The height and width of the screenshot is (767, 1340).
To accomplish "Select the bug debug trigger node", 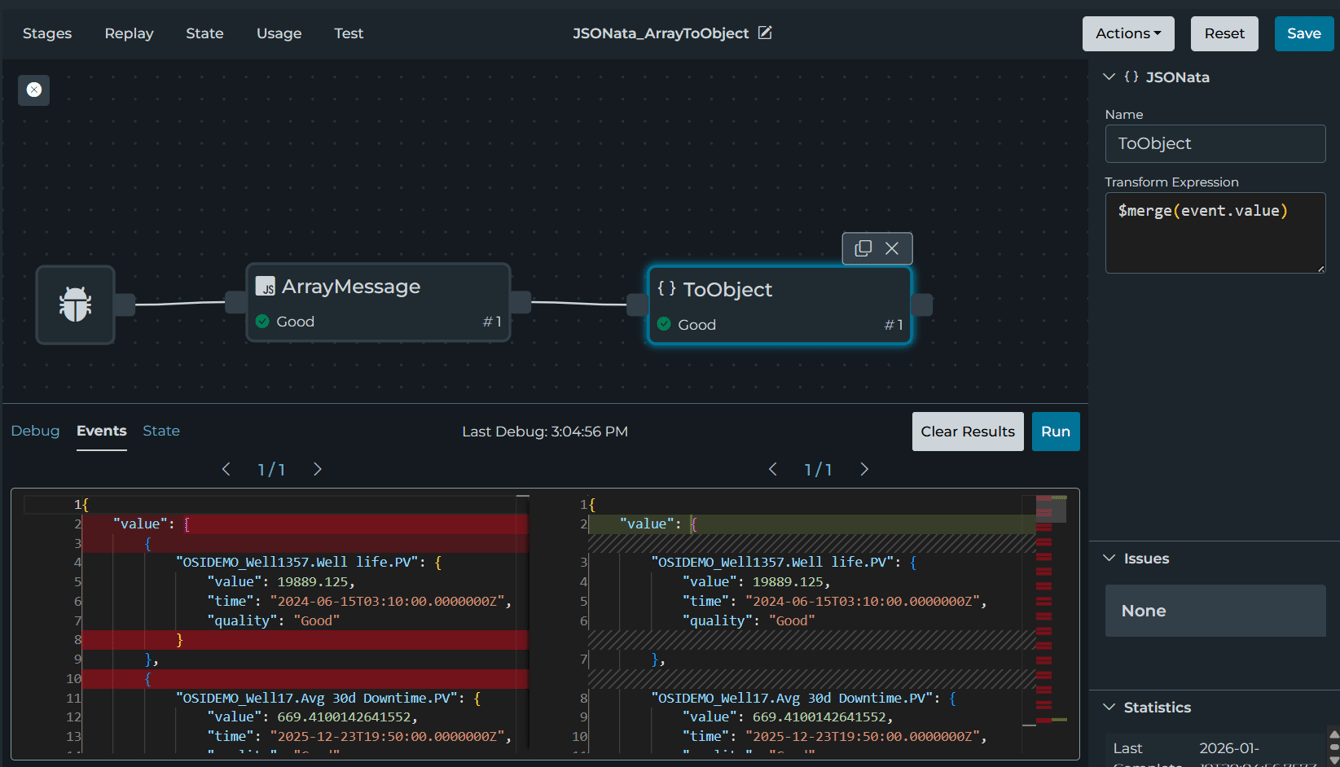I will pyautogui.click(x=76, y=305).
